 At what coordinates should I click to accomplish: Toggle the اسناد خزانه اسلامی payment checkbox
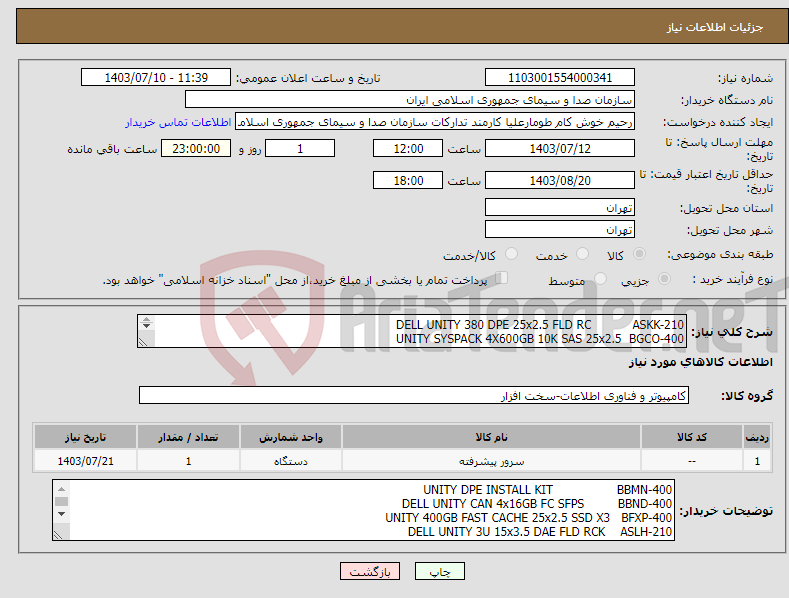coord(501,278)
